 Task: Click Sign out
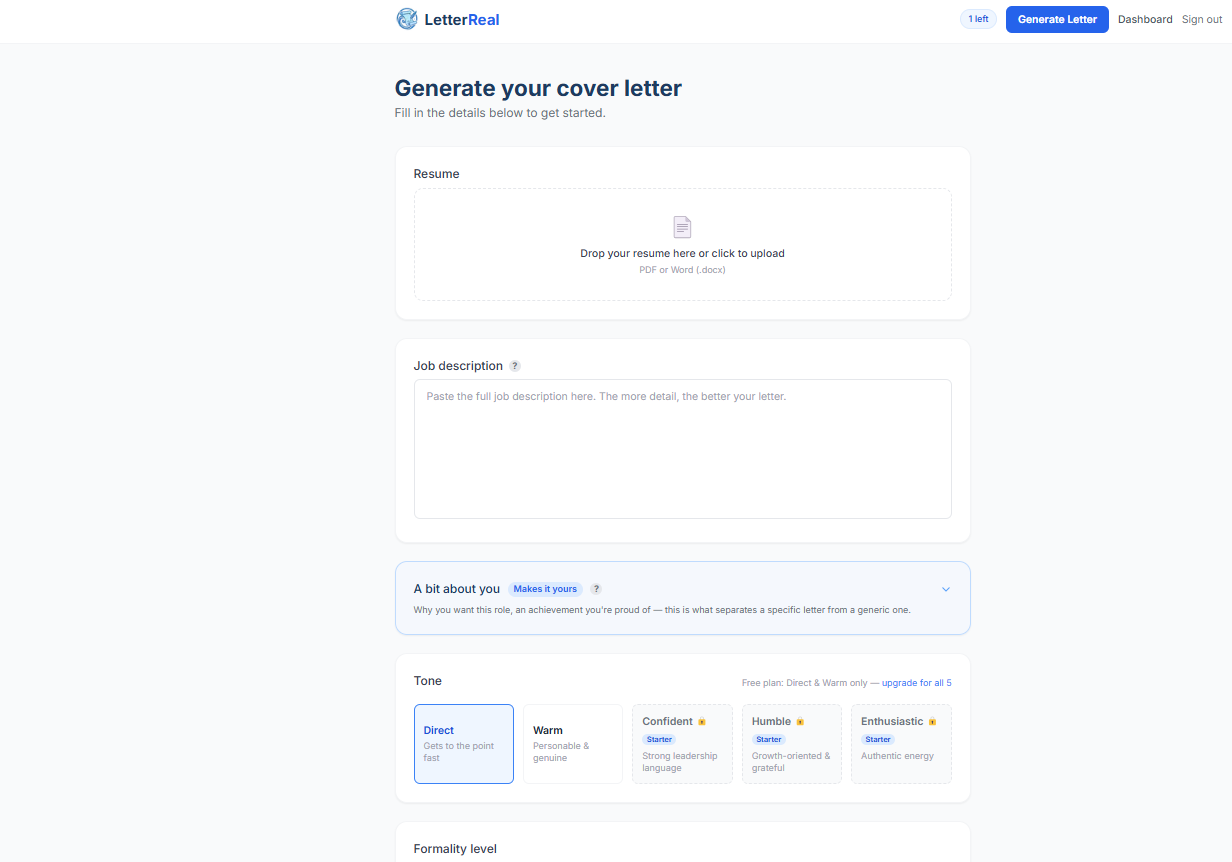[x=1202, y=20]
